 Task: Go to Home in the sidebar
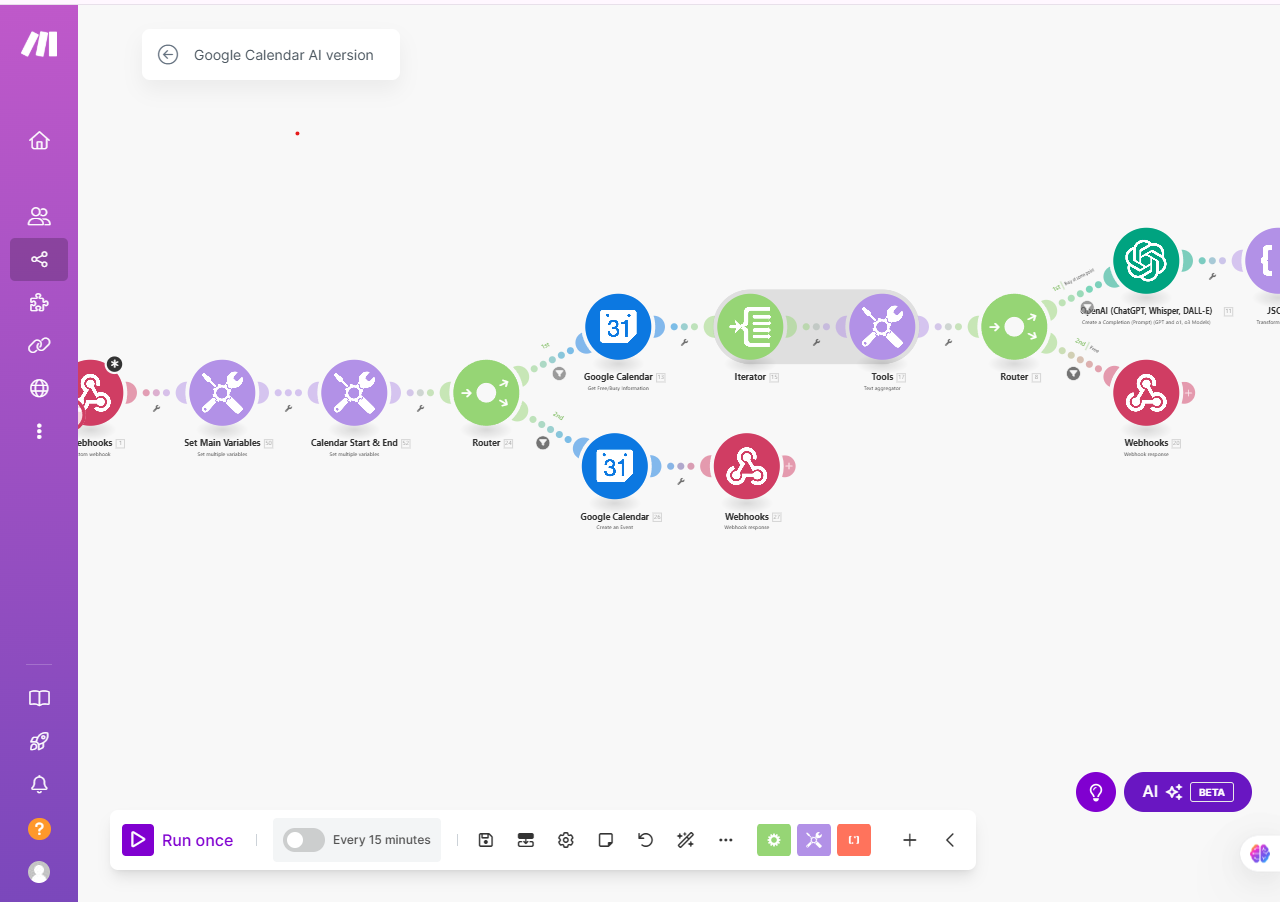point(39,140)
